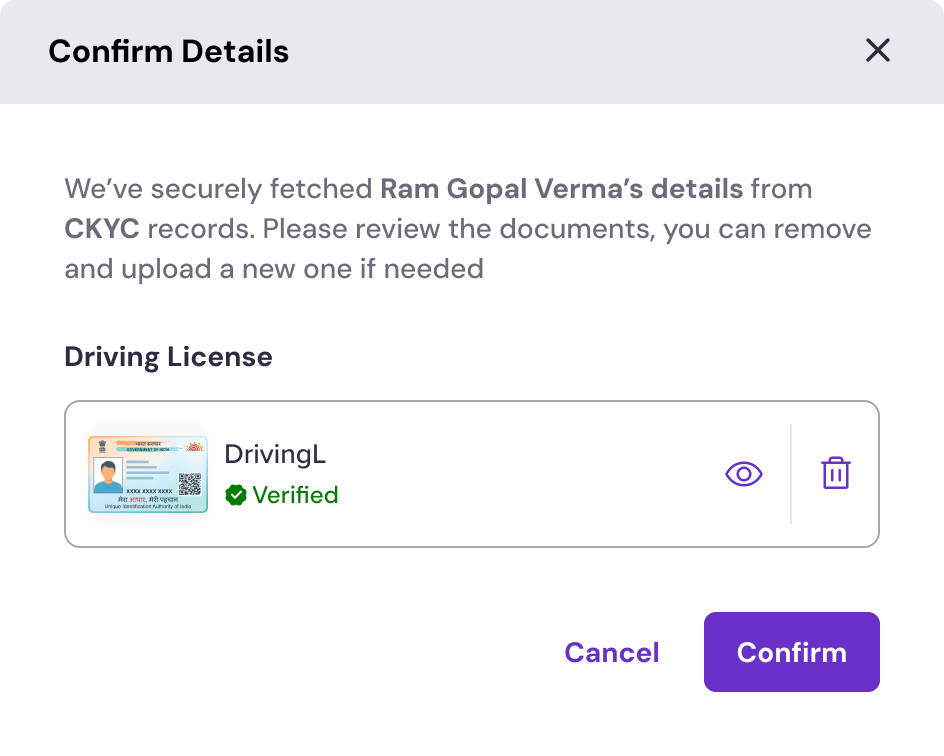The image size is (944, 756).
Task: Click the license card thumbnail image
Action: click(x=147, y=473)
